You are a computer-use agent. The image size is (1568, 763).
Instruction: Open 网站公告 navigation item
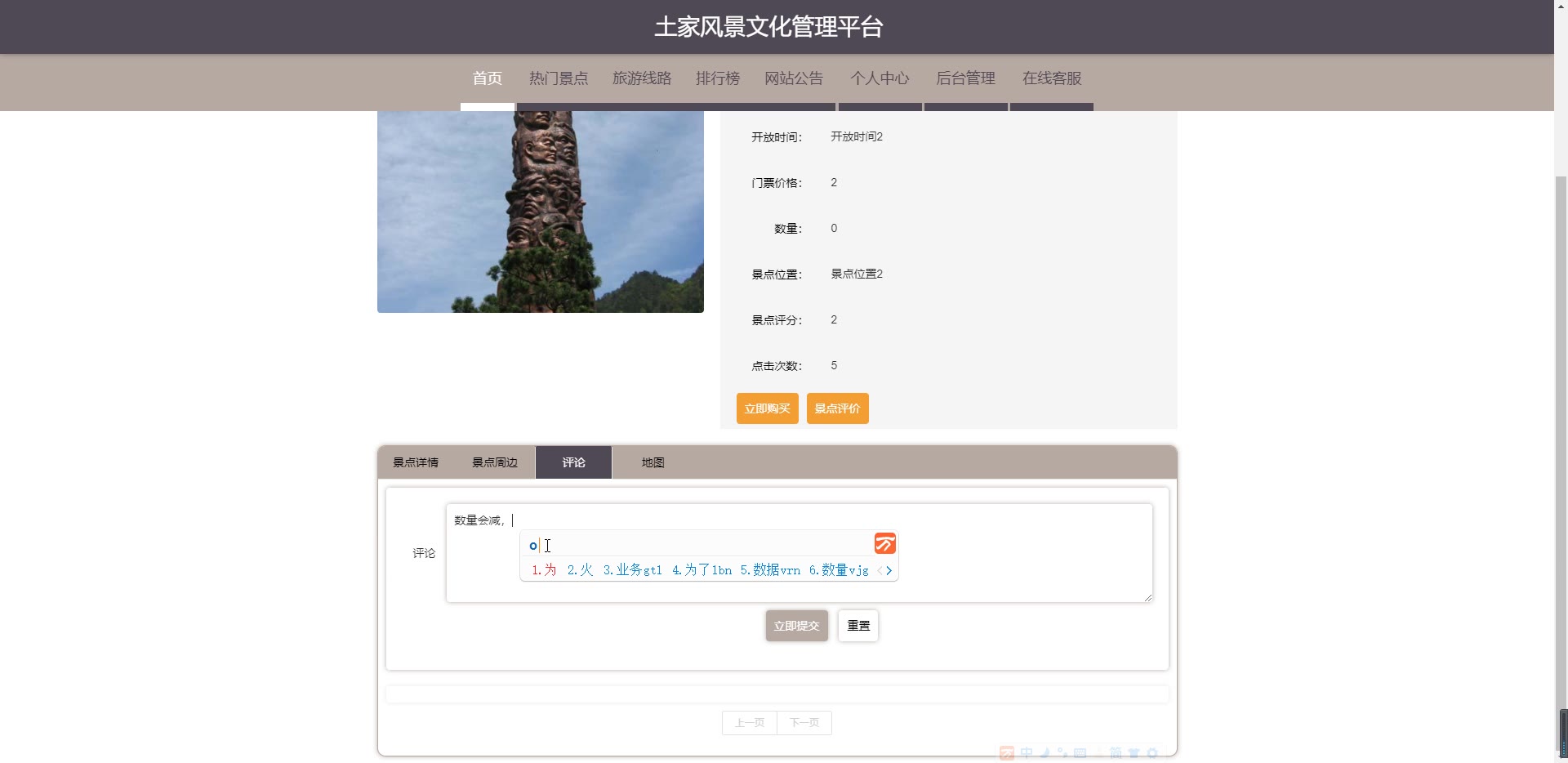click(794, 78)
